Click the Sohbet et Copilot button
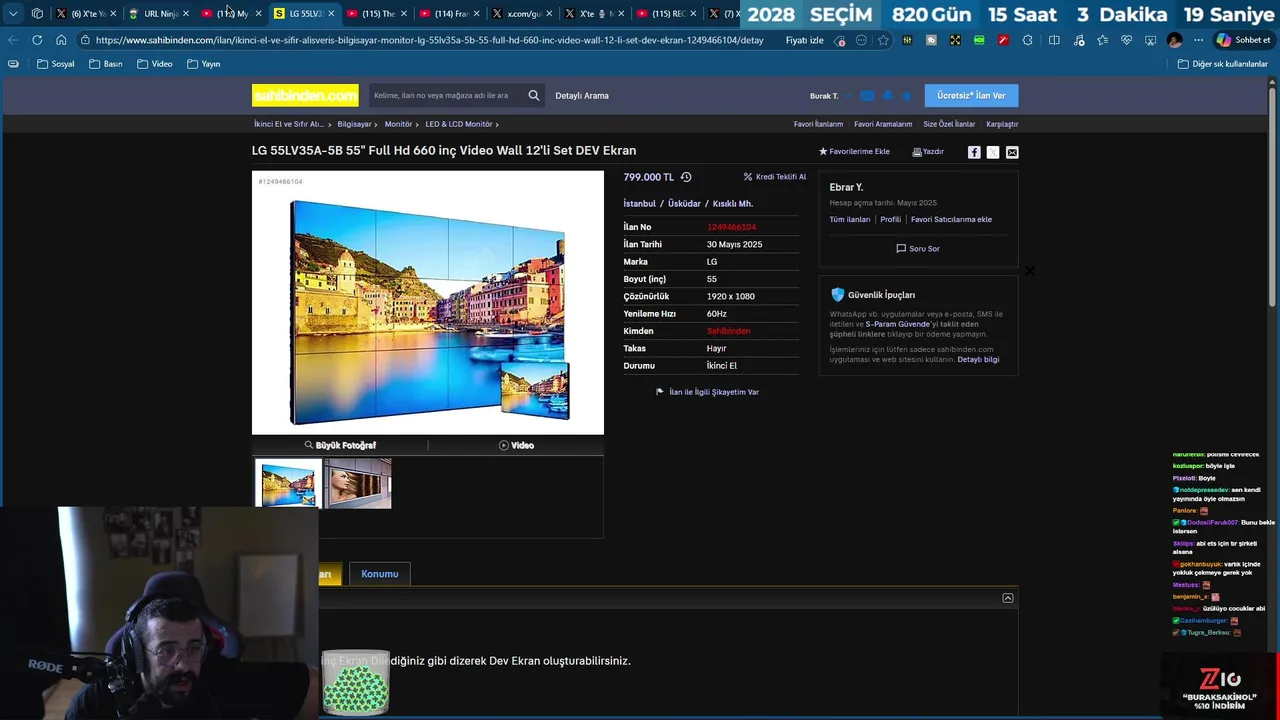 click(1243, 40)
